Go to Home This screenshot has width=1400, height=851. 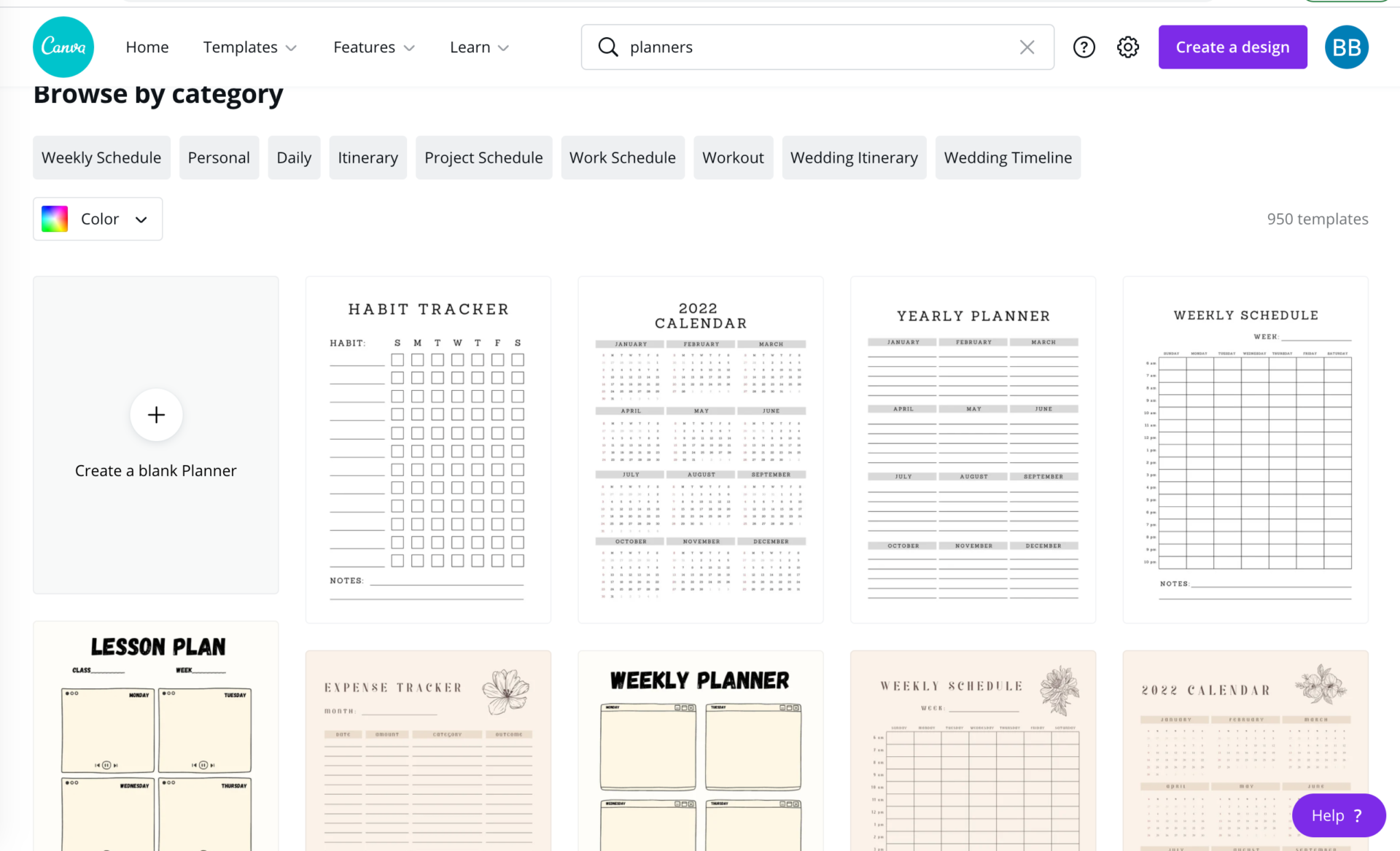pos(147,47)
